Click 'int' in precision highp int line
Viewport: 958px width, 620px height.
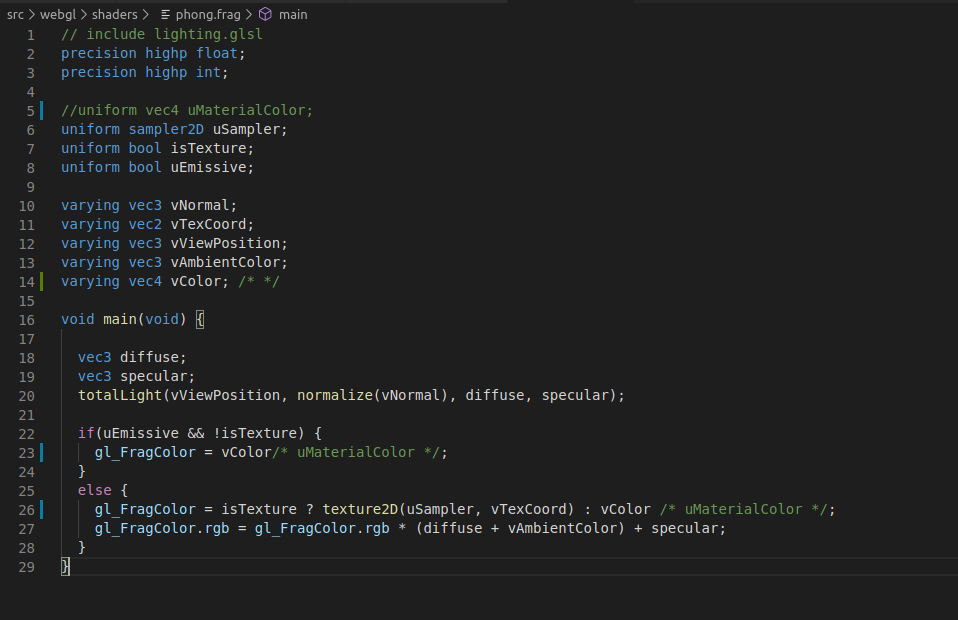[x=208, y=72]
